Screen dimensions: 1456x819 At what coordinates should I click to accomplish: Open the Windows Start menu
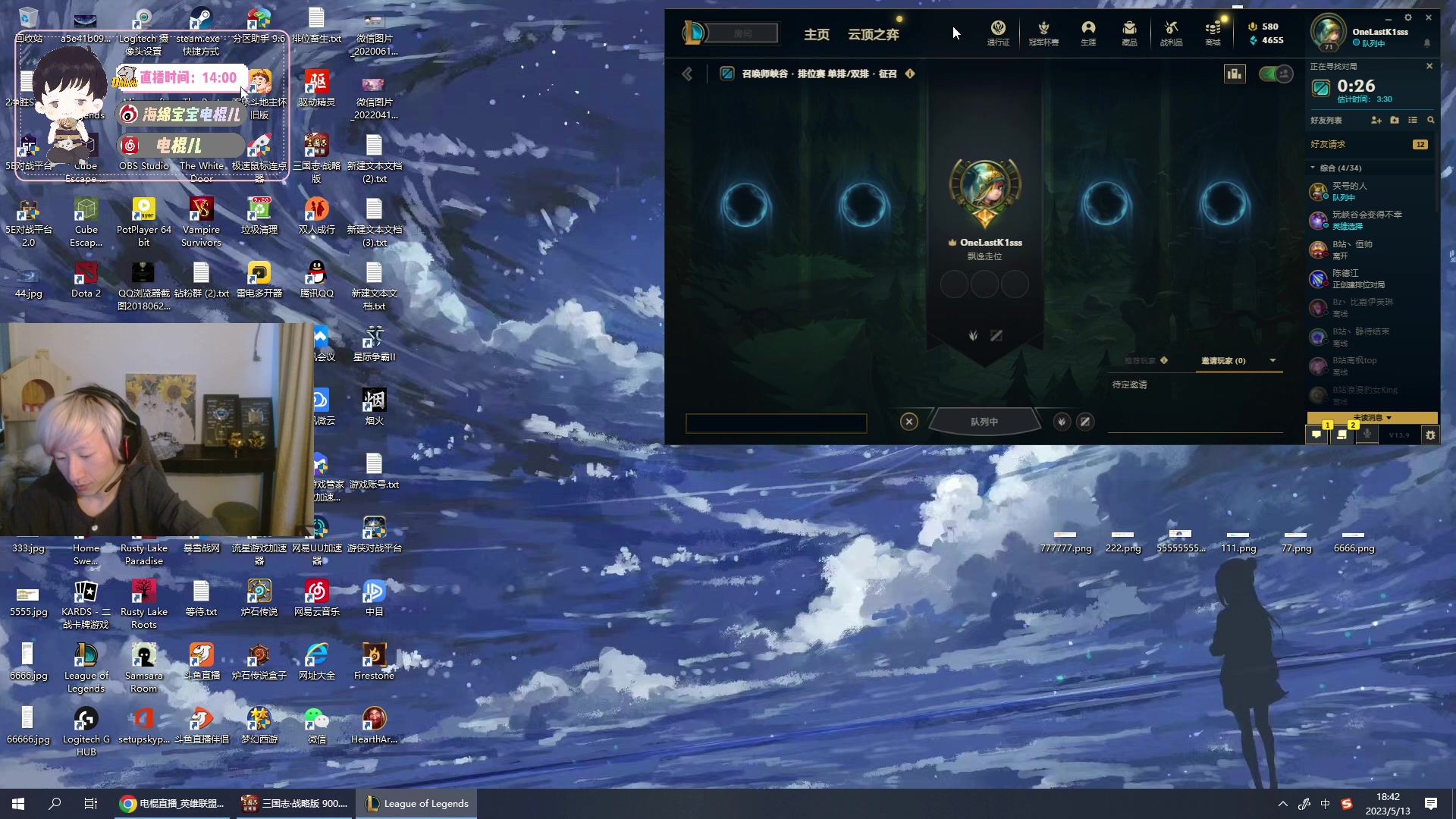[x=18, y=804]
